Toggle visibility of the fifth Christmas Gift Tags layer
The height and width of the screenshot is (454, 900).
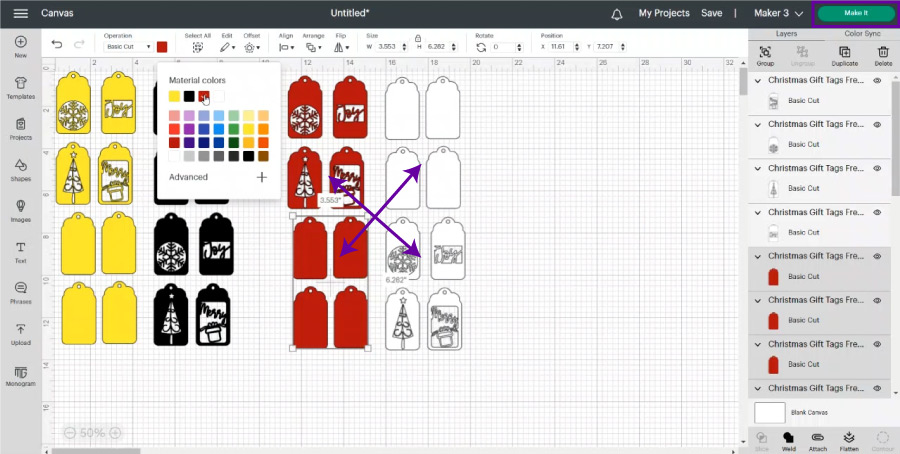tap(877, 256)
